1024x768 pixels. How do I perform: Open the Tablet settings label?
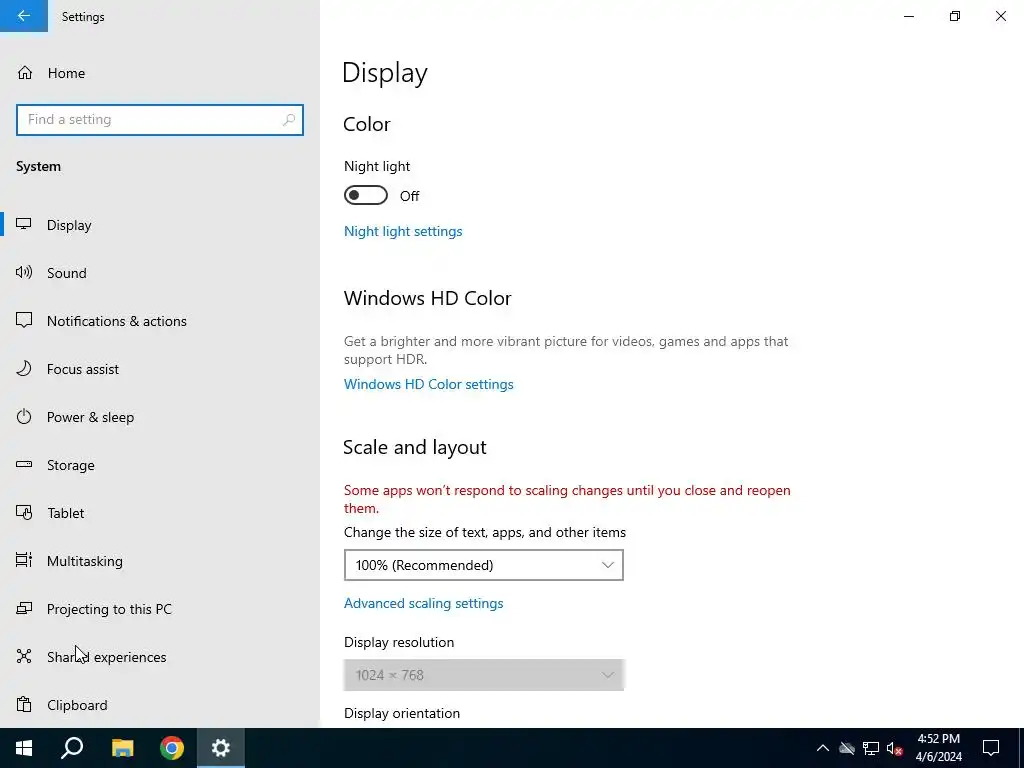tap(65, 513)
